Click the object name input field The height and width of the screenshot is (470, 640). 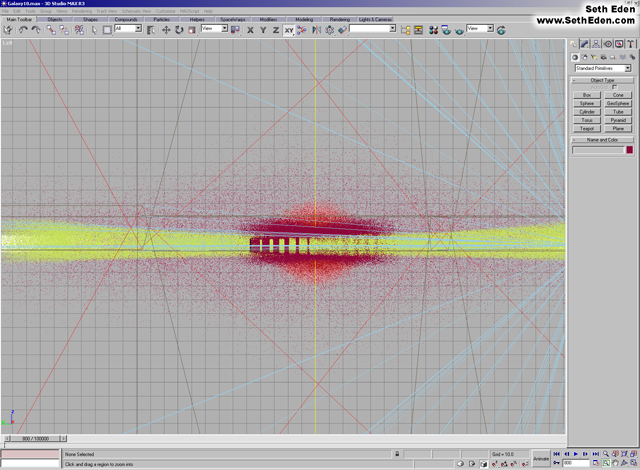(597, 150)
